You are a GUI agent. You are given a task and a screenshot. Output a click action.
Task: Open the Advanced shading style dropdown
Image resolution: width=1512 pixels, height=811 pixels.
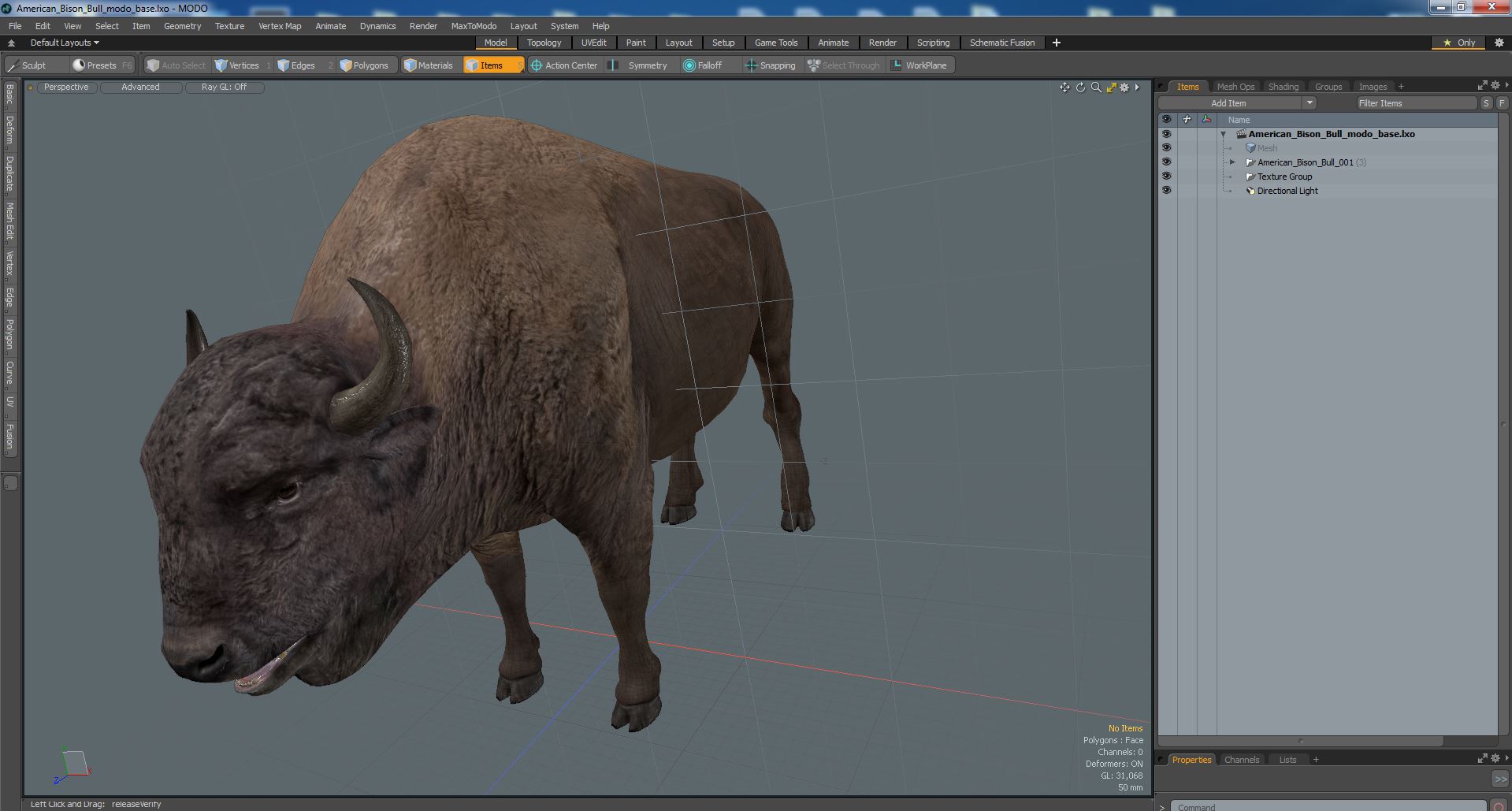[140, 87]
